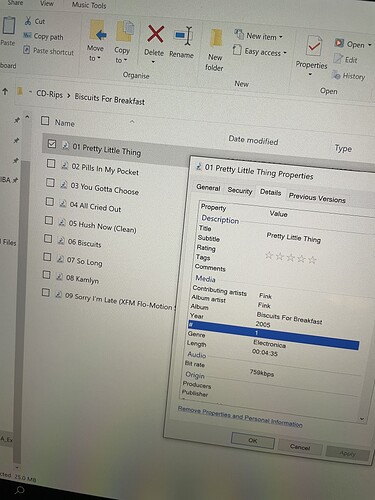Switch to the General tab in Properties
375x500 pixels.
click(x=208, y=188)
